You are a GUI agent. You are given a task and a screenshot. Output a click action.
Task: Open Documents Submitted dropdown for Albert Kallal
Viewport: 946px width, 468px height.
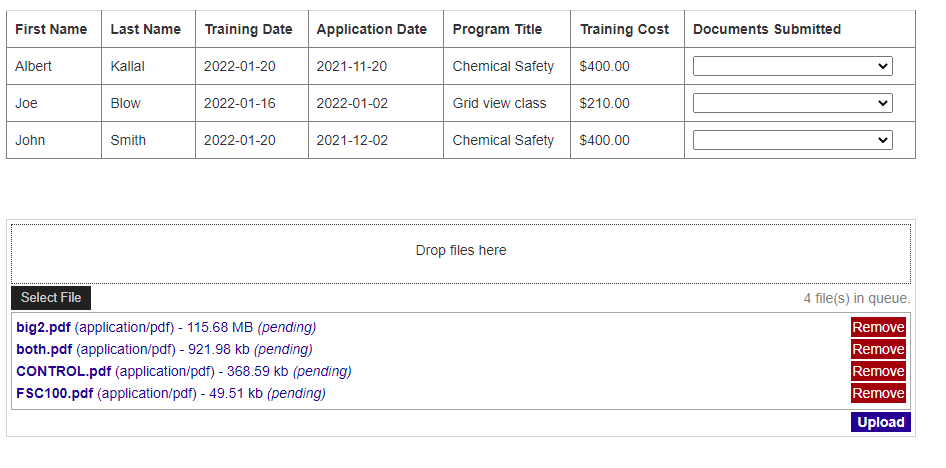[x=792, y=66]
